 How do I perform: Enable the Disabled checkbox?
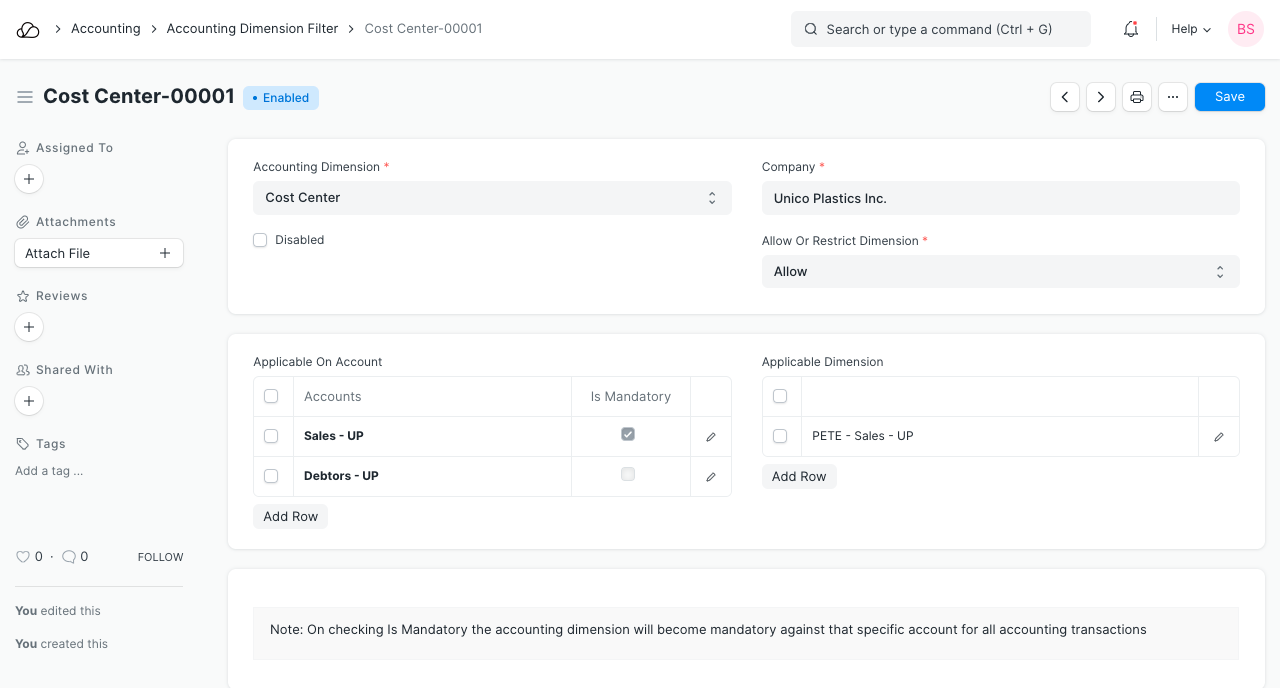260,240
